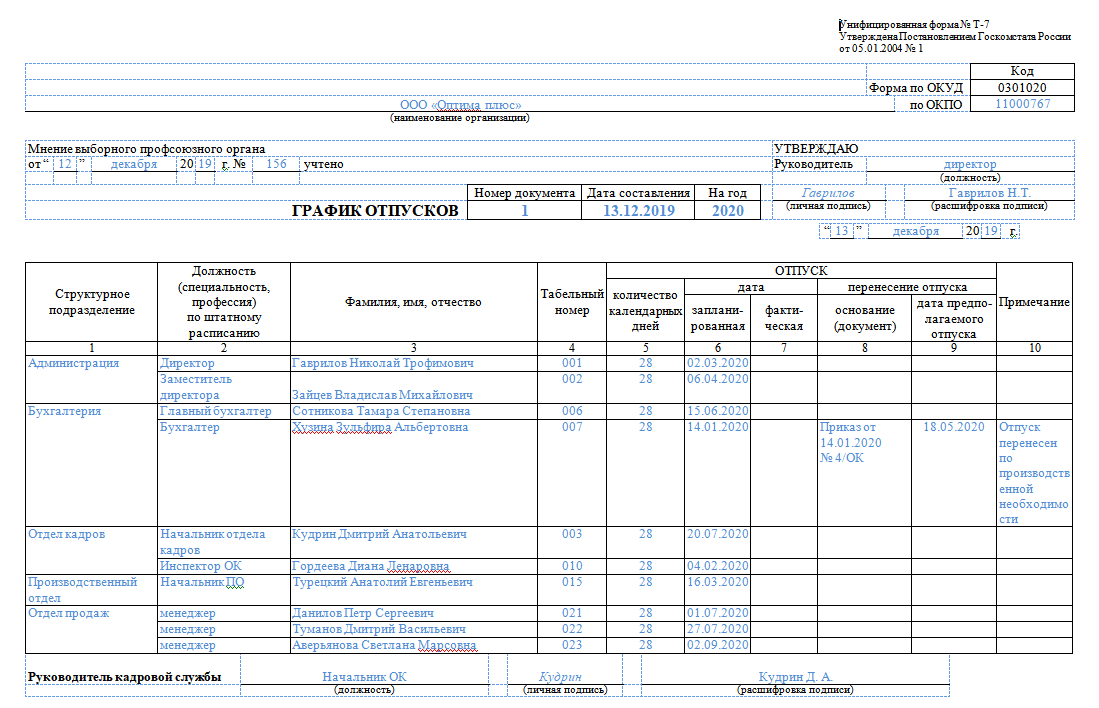Click the Начальник ОК position field at bottom
This screenshot has width=1099, height=708.
coord(364,676)
